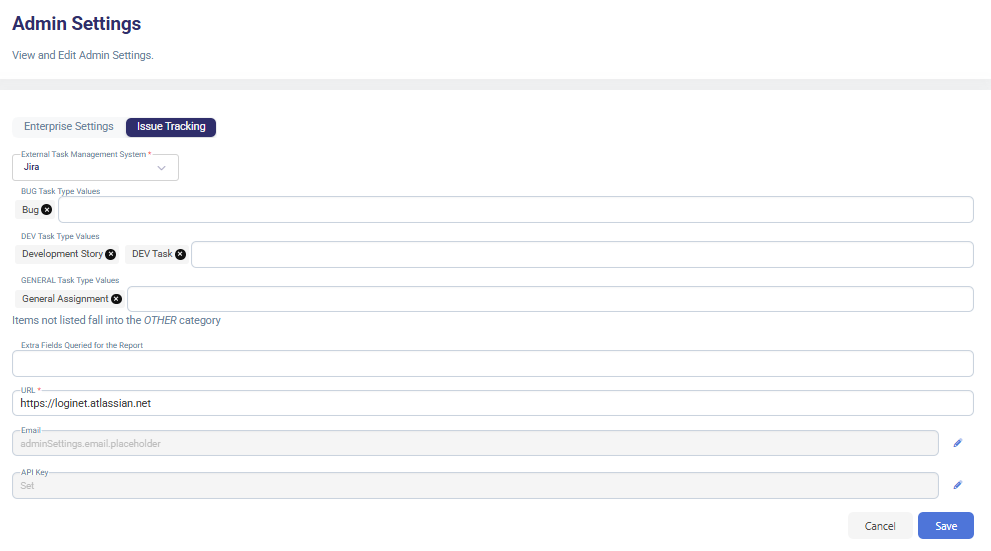Click the pencil icon to edit Email
The width and height of the screenshot is (991, 551).
tap(957, 443)
